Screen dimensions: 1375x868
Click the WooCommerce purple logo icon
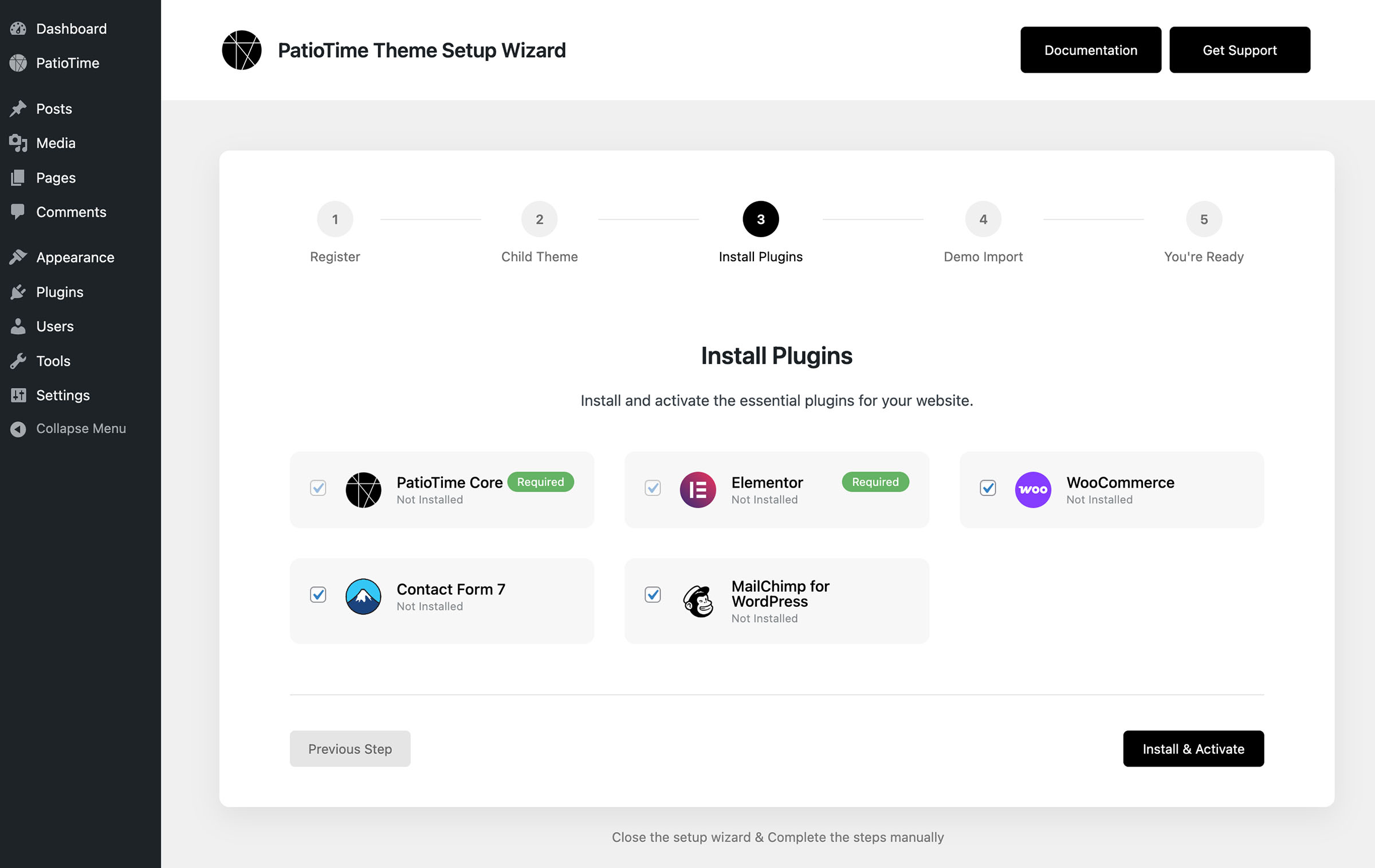[1032, 490]
